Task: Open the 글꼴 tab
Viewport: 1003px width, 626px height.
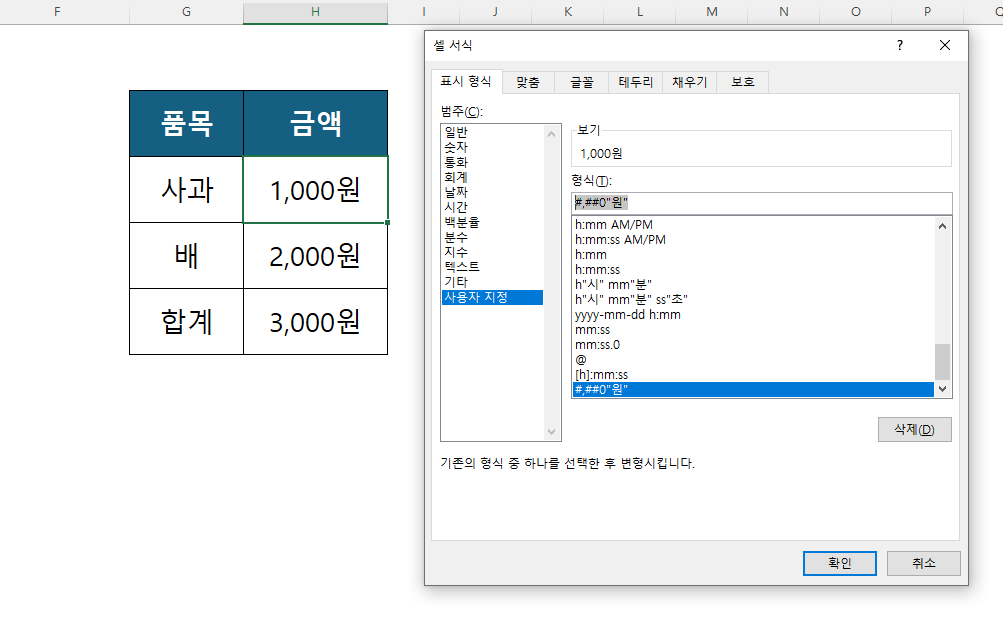Action: click(x=581, y=82)
